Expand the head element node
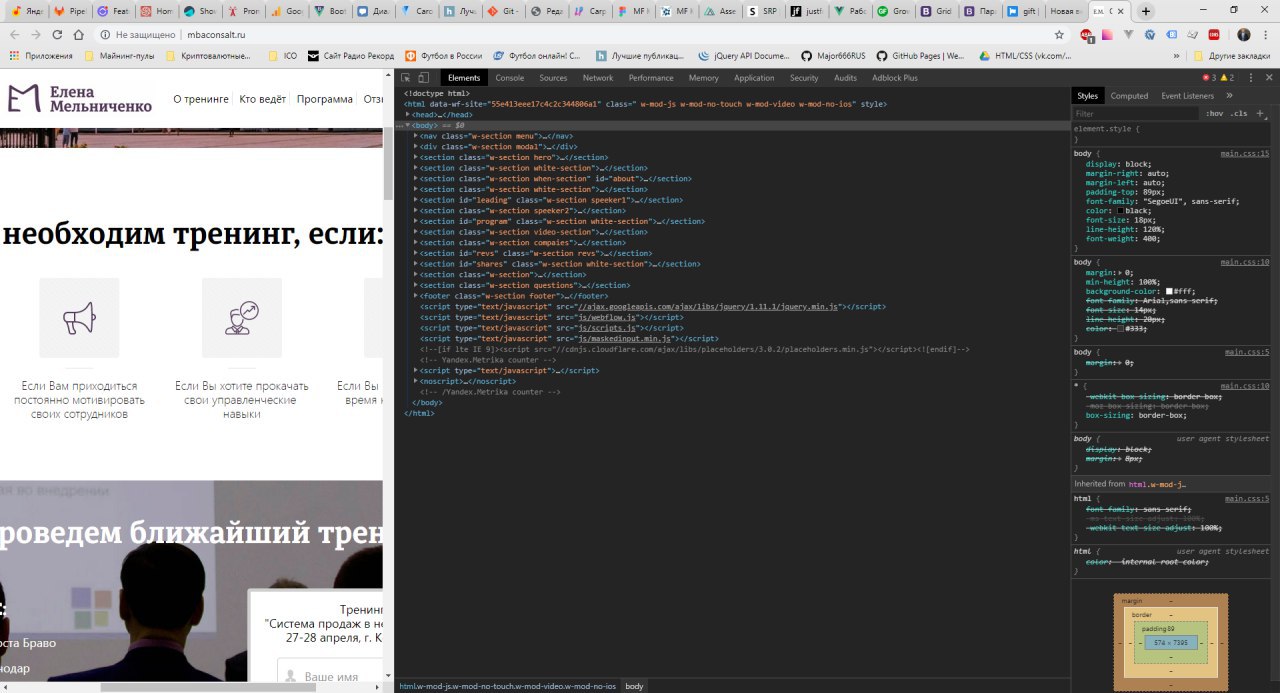This screenshot has width=1280, height=693. point(408,115)
